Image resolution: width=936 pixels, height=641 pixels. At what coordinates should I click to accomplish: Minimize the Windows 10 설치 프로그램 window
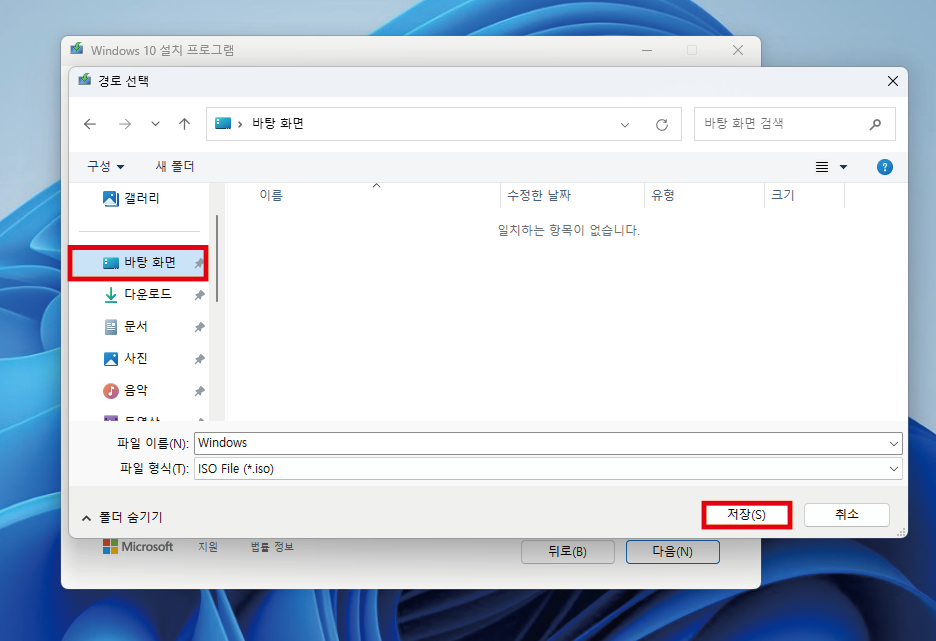[646, 50]
